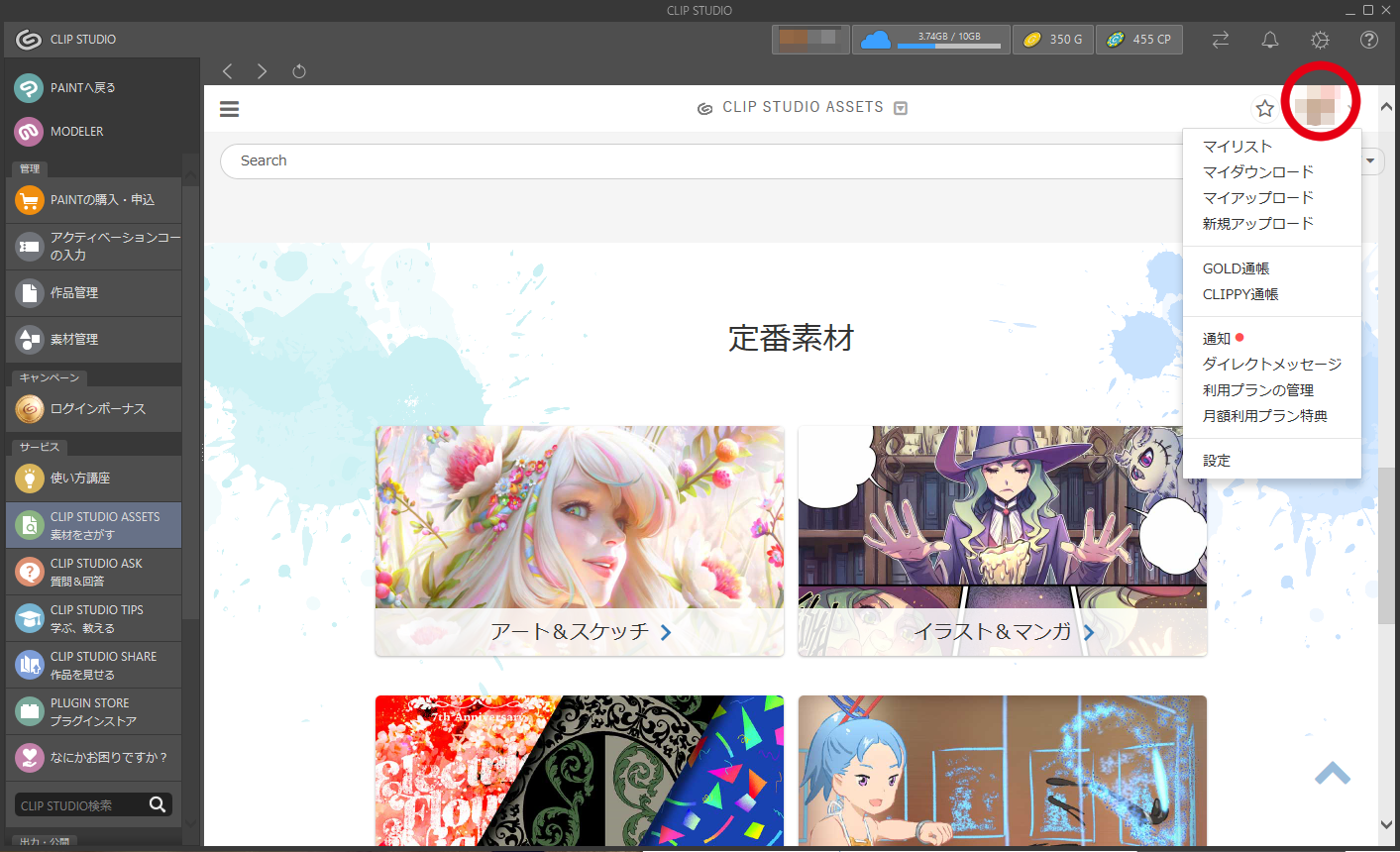Image resolution: width=1400 pixels, height=852 pixels.
Task: Click the page's vertical scrollbar
Action: pyautogui.click(x=1386, y=545)
